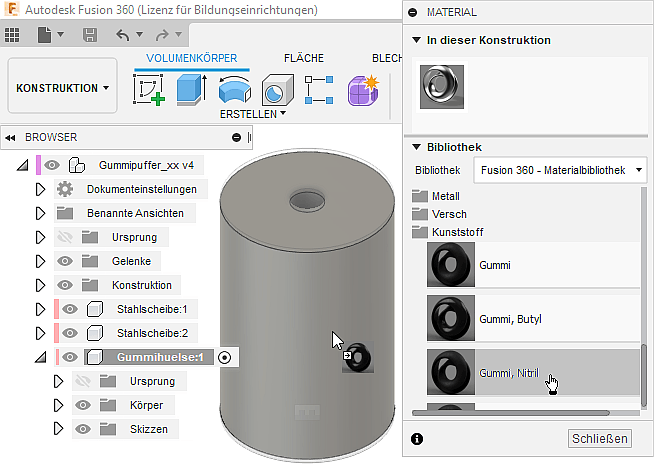Click the material list vertical scrollbar
This screenshot has height=465, width=654.
644,375
